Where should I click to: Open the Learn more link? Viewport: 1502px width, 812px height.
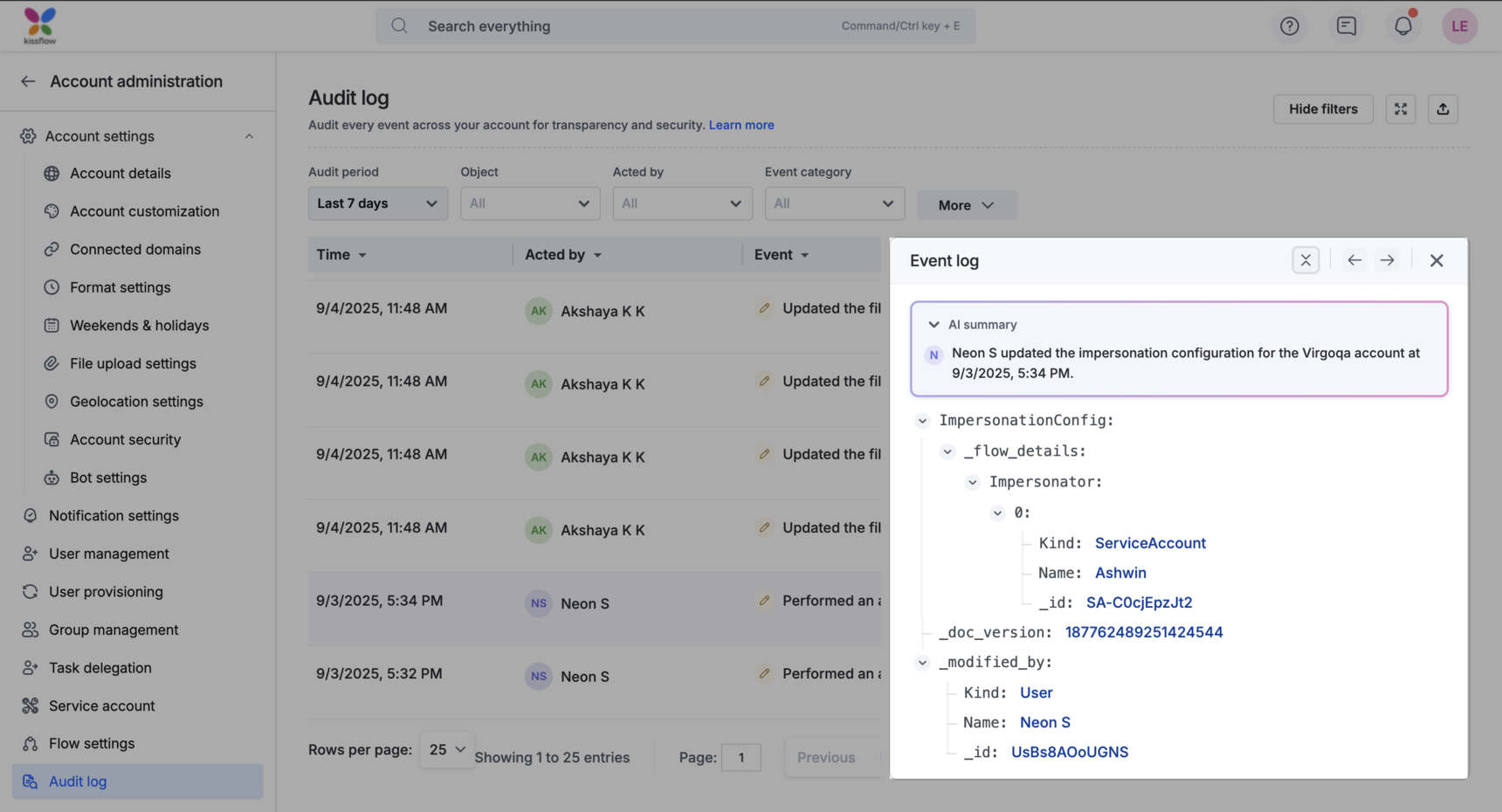point(741,125)
